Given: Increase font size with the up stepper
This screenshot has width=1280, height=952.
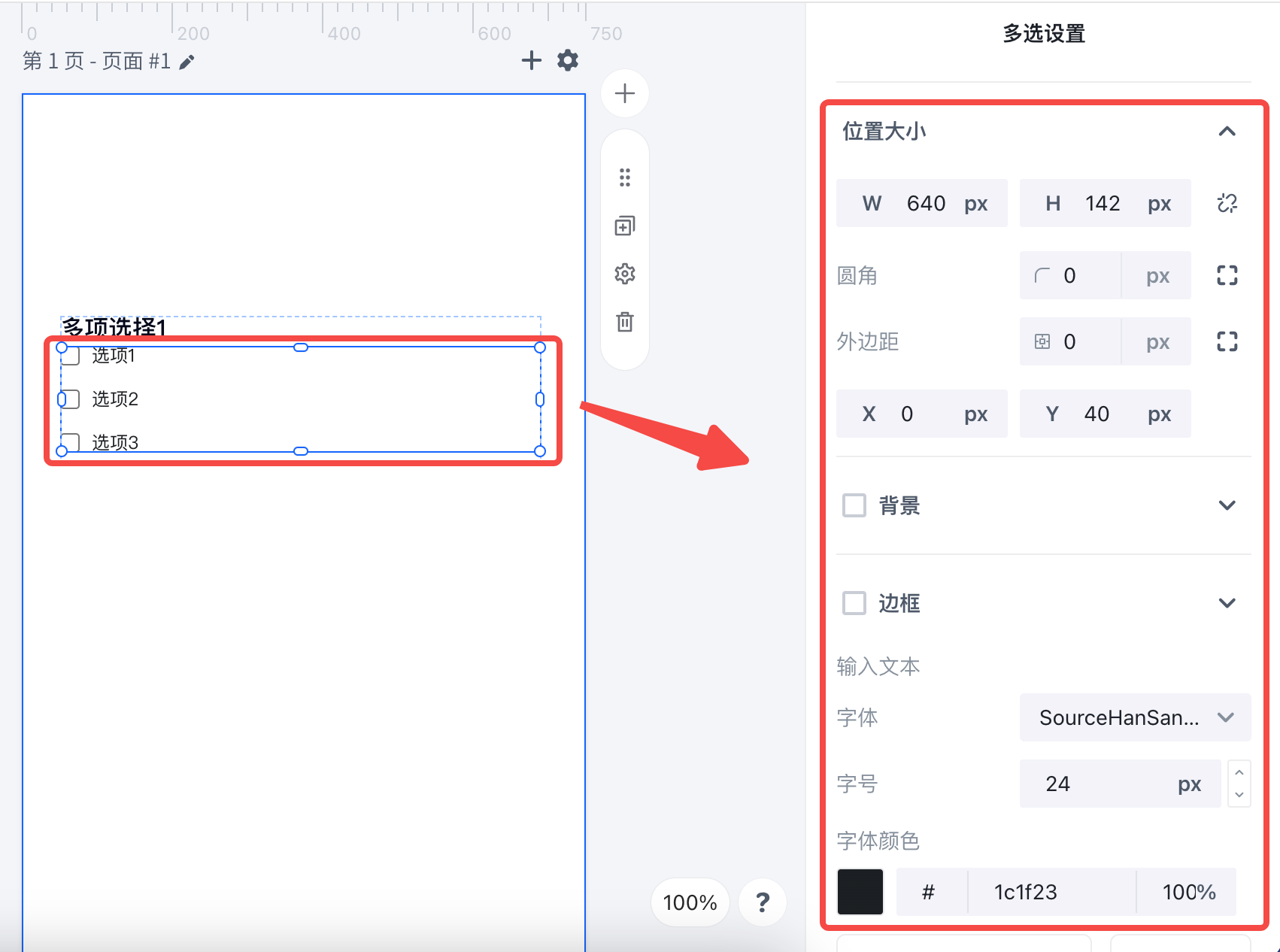Looking at the screenshot, I should click(1239, 772).
